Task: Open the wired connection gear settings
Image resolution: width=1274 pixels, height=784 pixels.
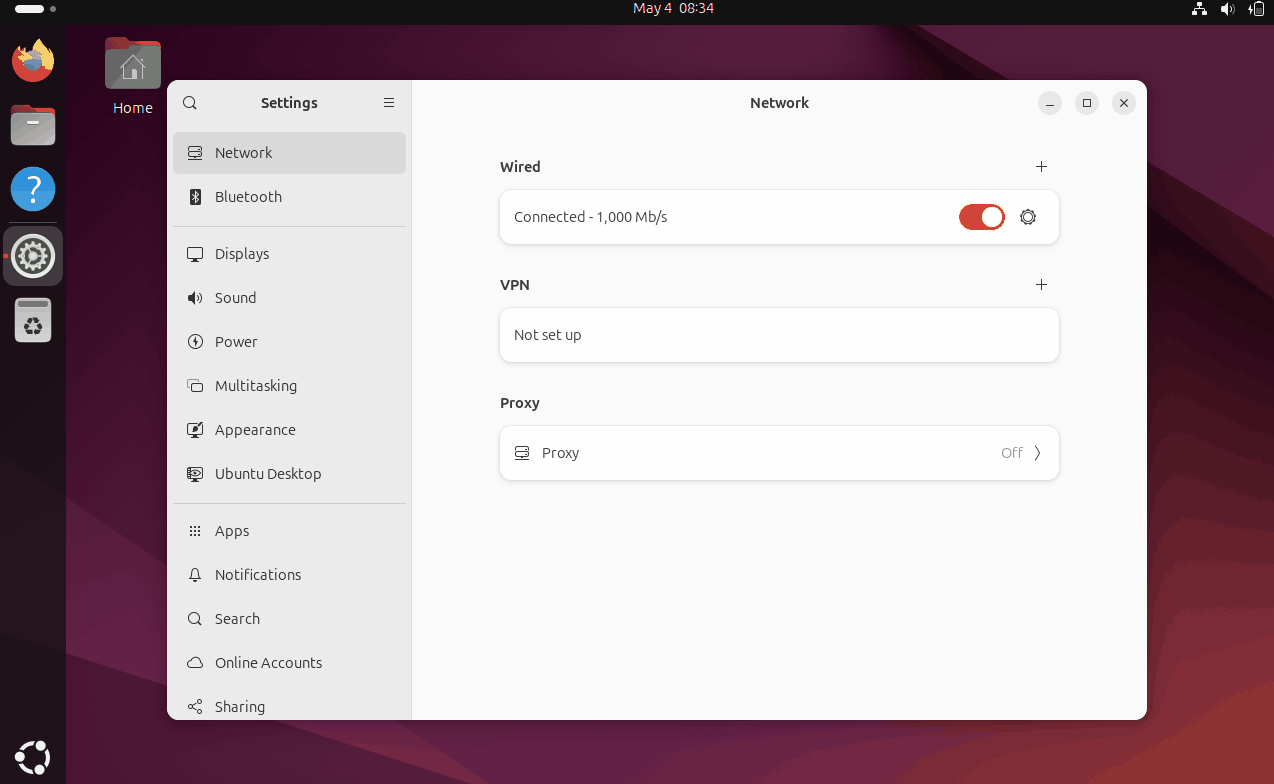Action: [x=1028, y=217]
